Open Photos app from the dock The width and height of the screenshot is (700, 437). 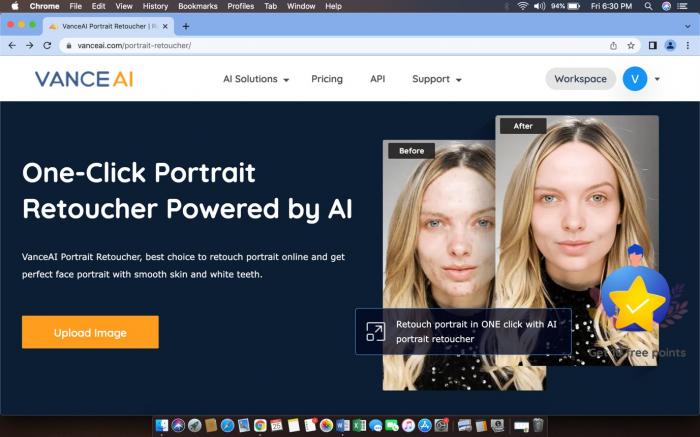[326, 425]
